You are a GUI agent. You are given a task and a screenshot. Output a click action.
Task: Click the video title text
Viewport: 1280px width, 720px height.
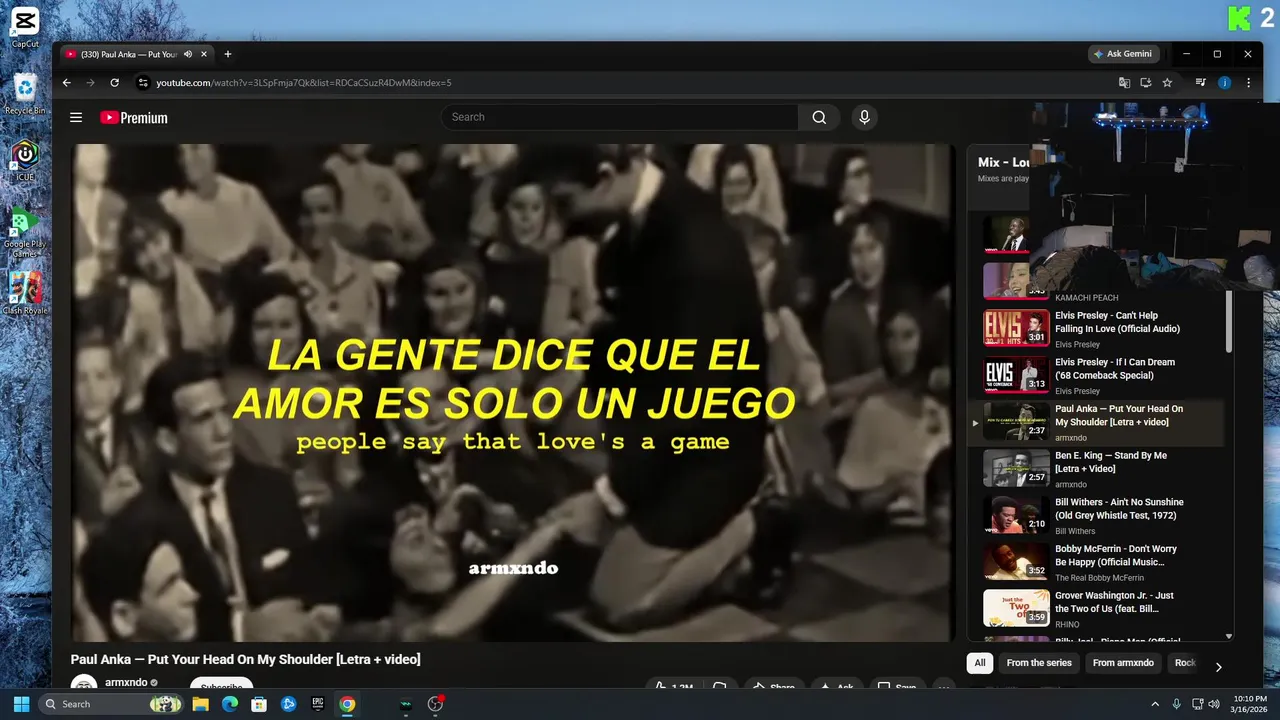coord(245,659)
